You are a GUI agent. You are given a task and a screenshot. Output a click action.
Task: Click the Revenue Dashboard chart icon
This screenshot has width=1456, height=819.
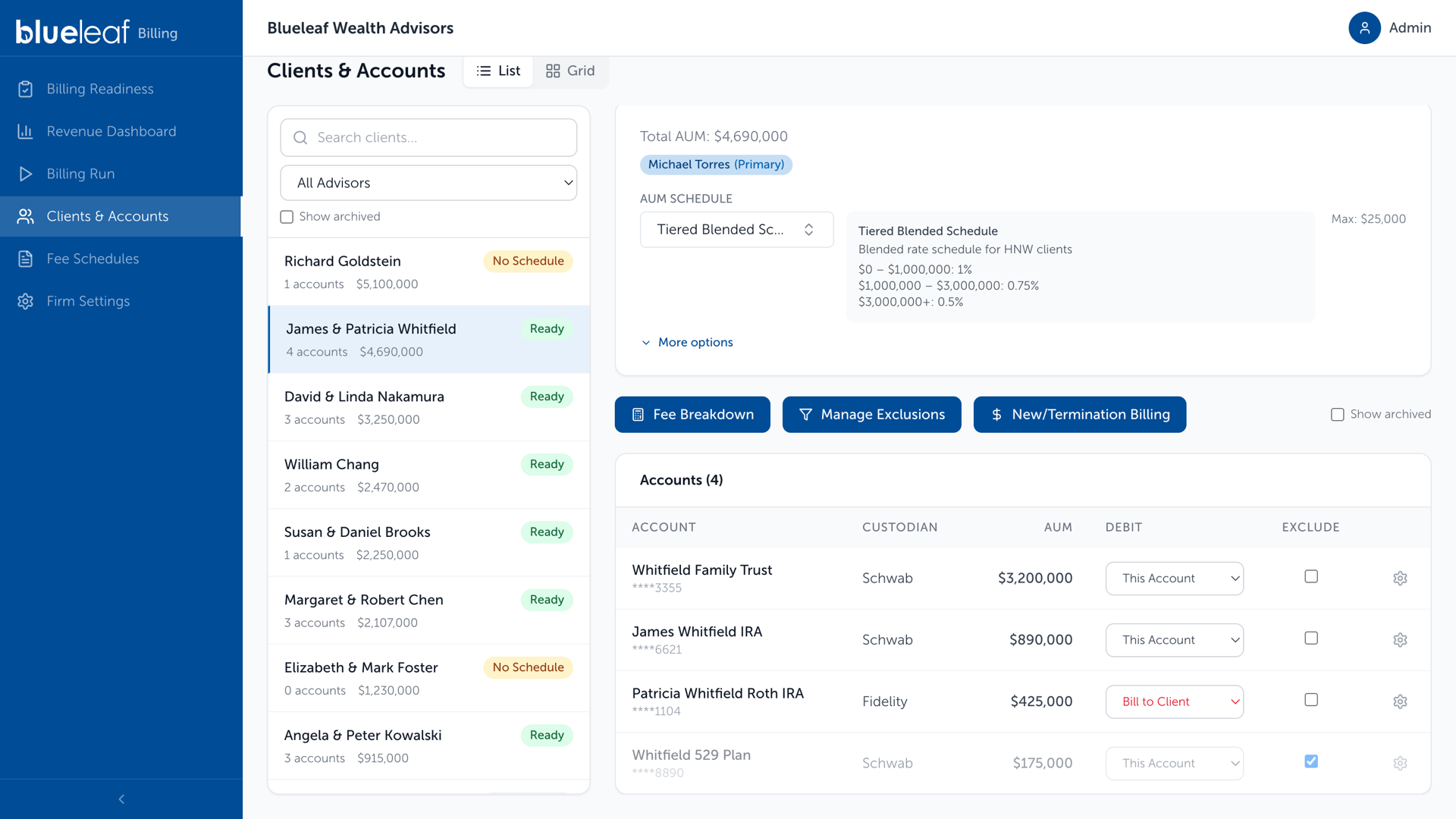point(25,131)
